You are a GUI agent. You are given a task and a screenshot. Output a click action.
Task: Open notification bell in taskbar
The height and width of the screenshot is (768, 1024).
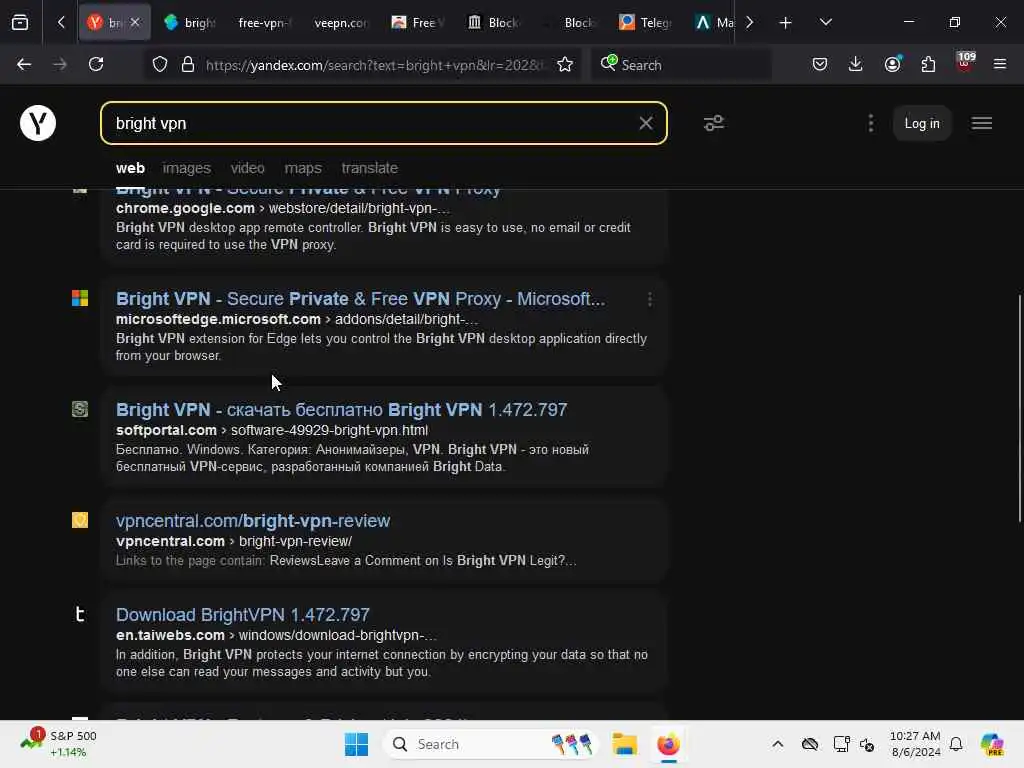point(956,744)
